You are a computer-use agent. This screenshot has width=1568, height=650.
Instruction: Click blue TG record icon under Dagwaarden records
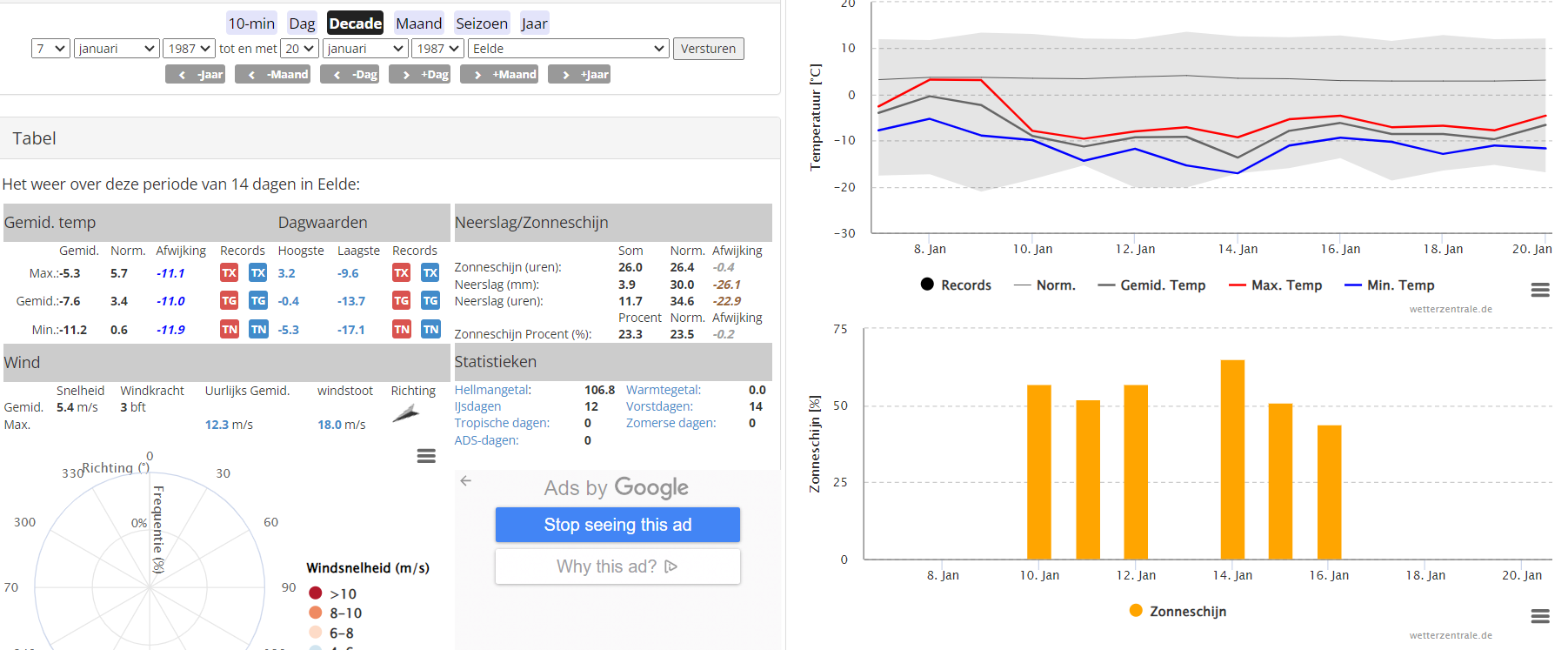430,300
